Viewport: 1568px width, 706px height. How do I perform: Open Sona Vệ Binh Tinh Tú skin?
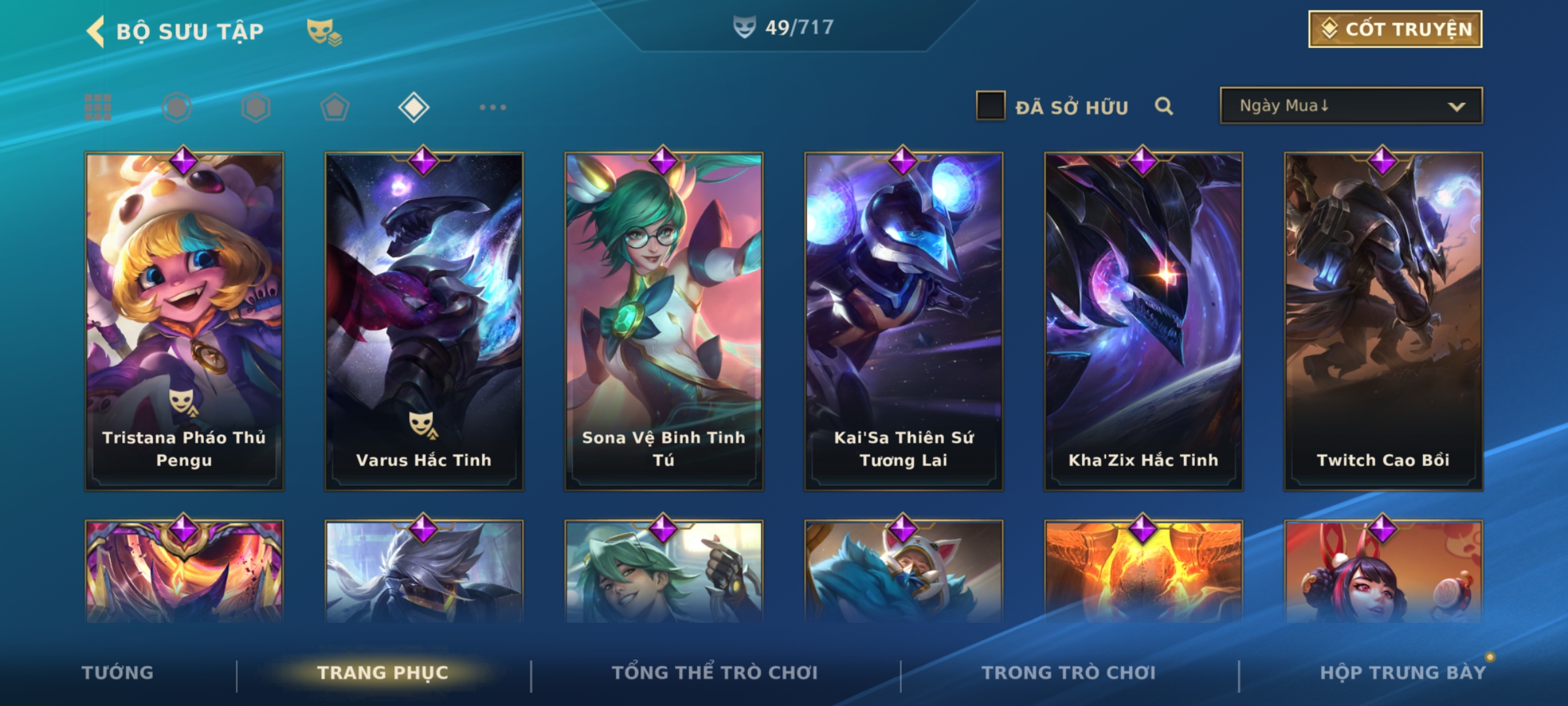[x=664, y=321]
